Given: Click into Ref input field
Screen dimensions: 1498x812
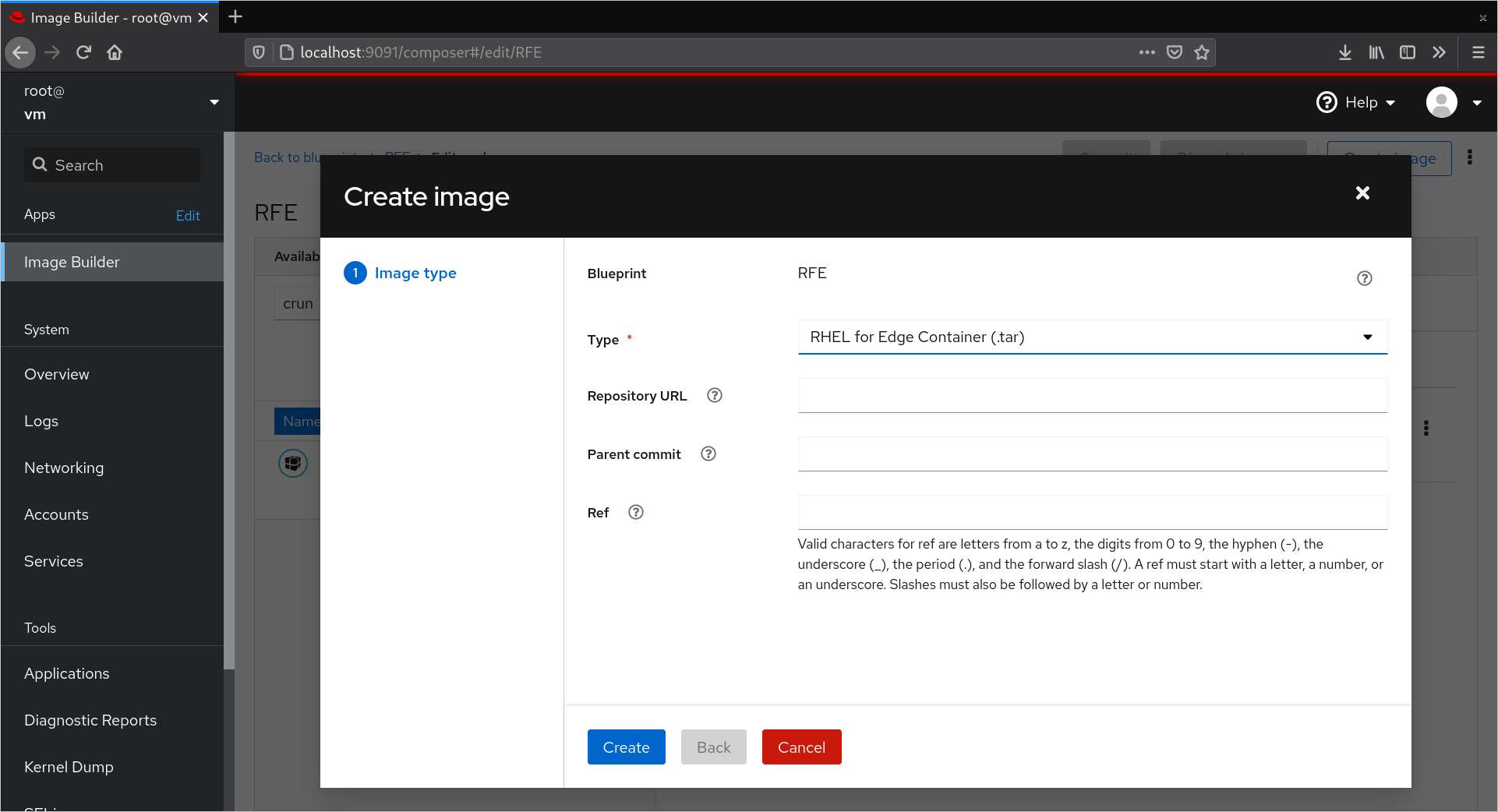Looking at the screenshot, I should pos(1093,512).
